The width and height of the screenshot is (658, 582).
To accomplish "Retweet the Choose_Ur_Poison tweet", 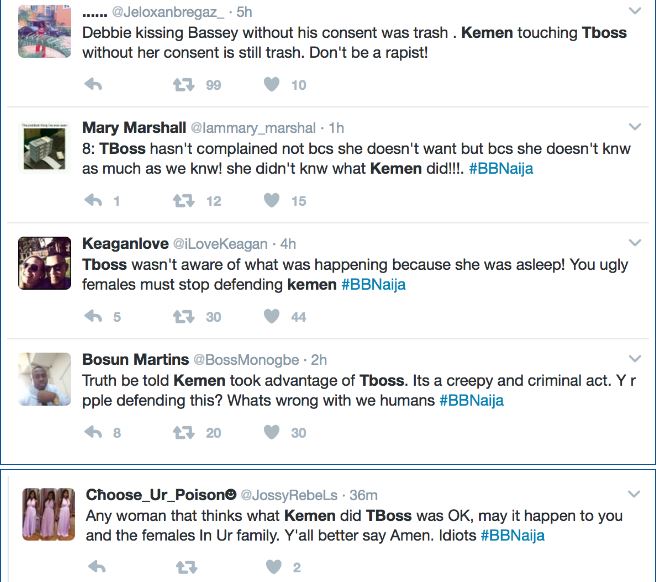I will 184,567.
